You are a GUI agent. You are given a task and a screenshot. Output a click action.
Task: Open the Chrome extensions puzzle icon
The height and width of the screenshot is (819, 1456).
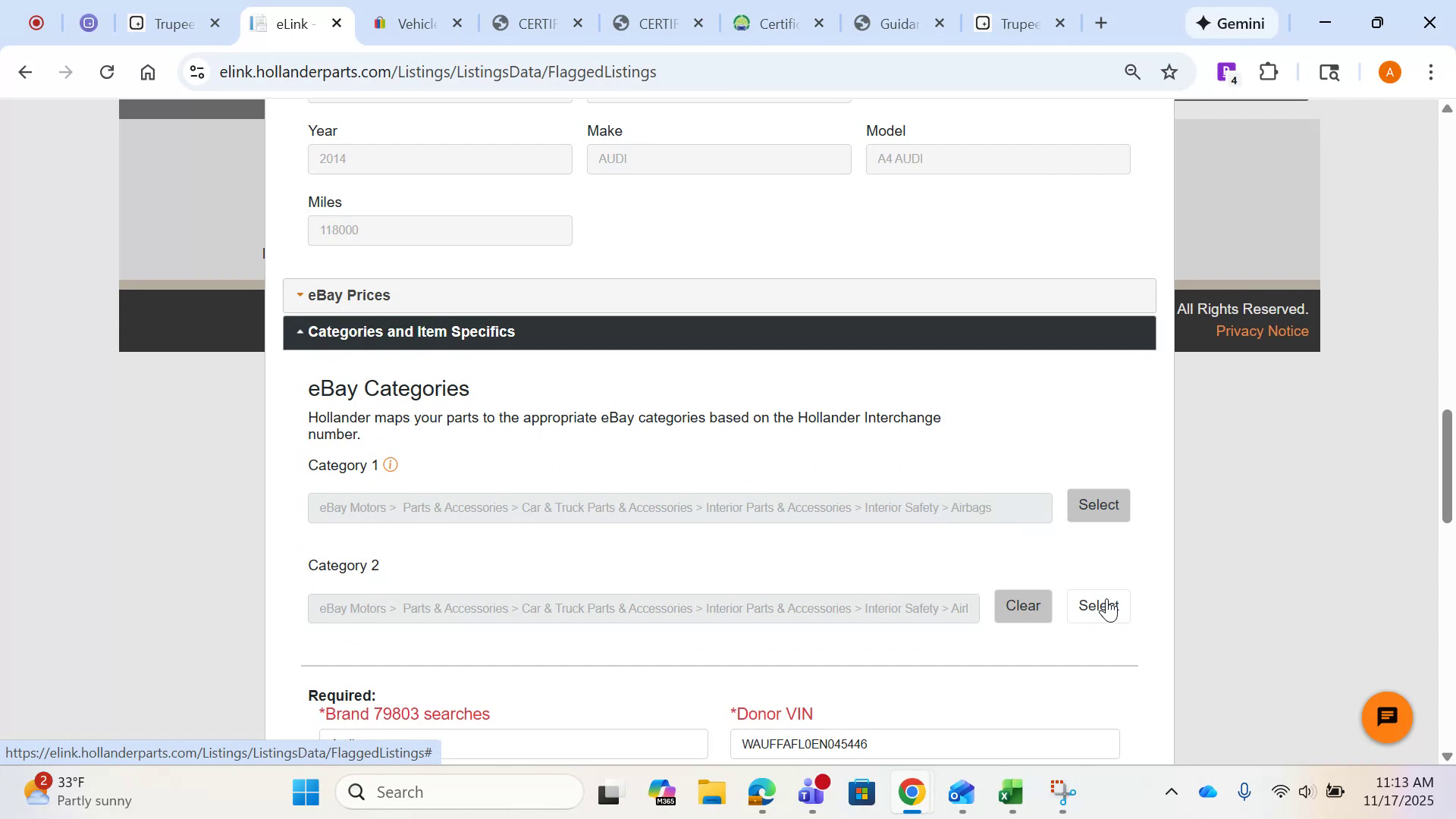[1267, 71]
